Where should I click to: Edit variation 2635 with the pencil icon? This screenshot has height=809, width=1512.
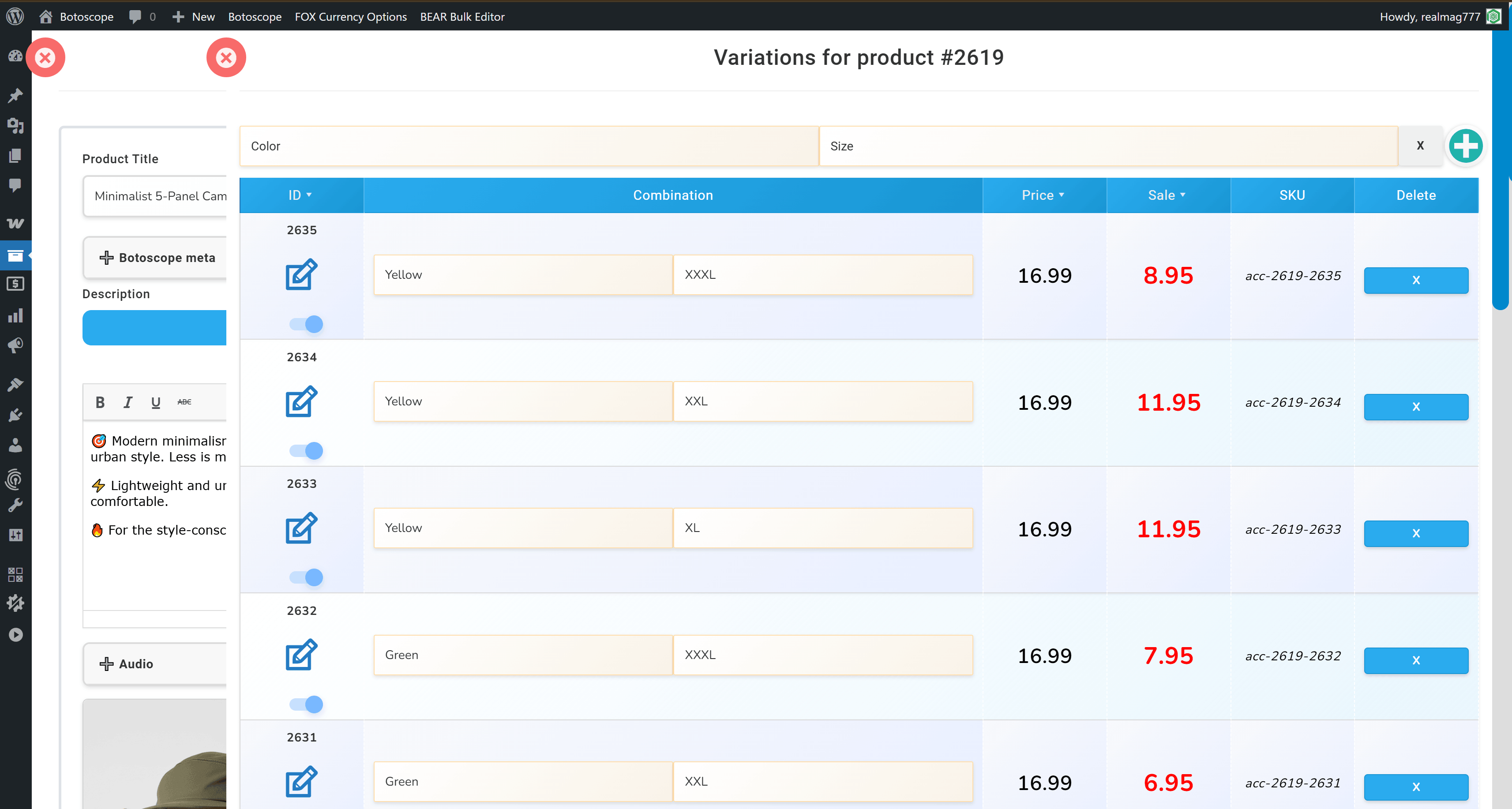click(x=300, y=274)
